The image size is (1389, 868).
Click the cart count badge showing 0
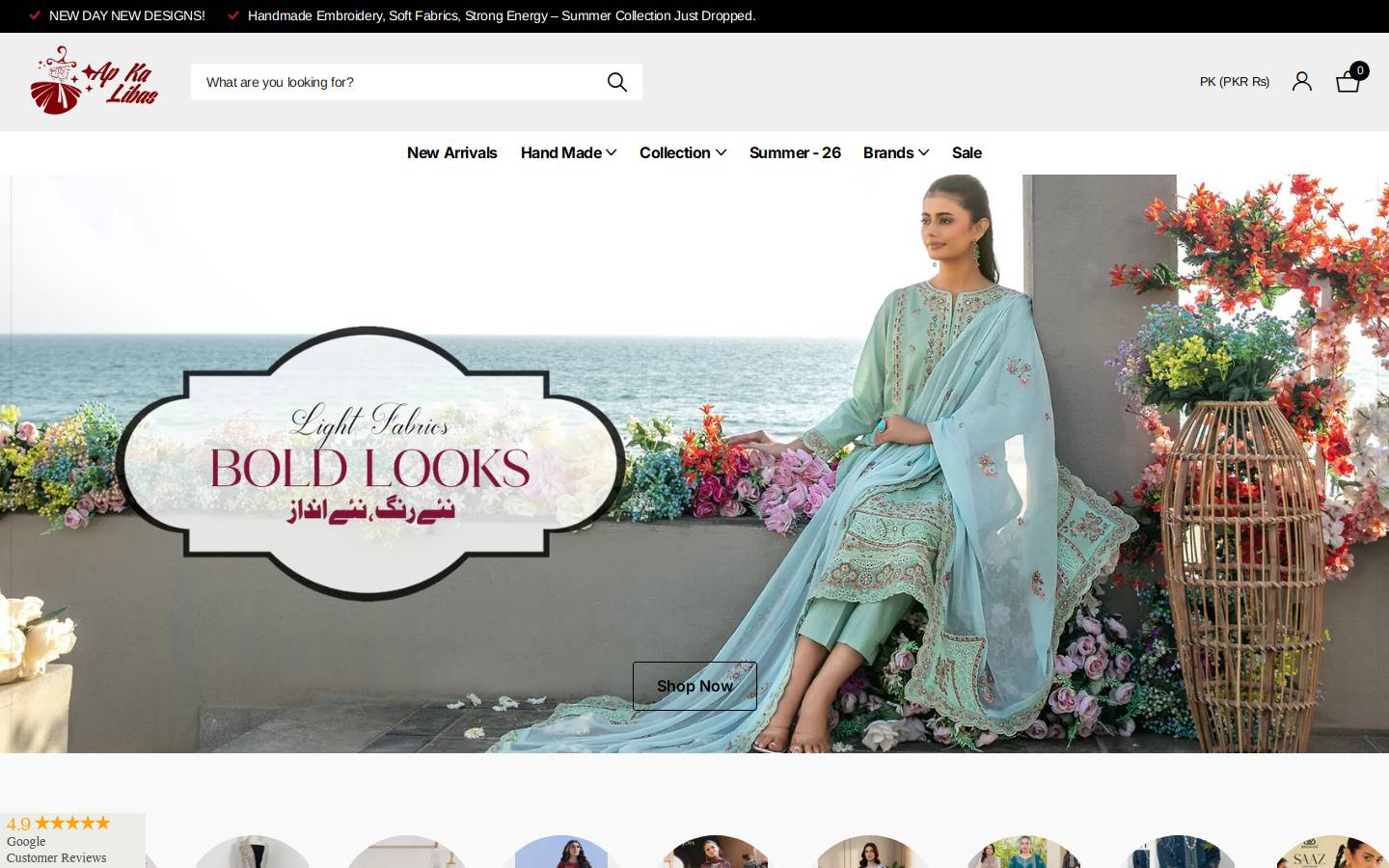[x=1360, y=70]
